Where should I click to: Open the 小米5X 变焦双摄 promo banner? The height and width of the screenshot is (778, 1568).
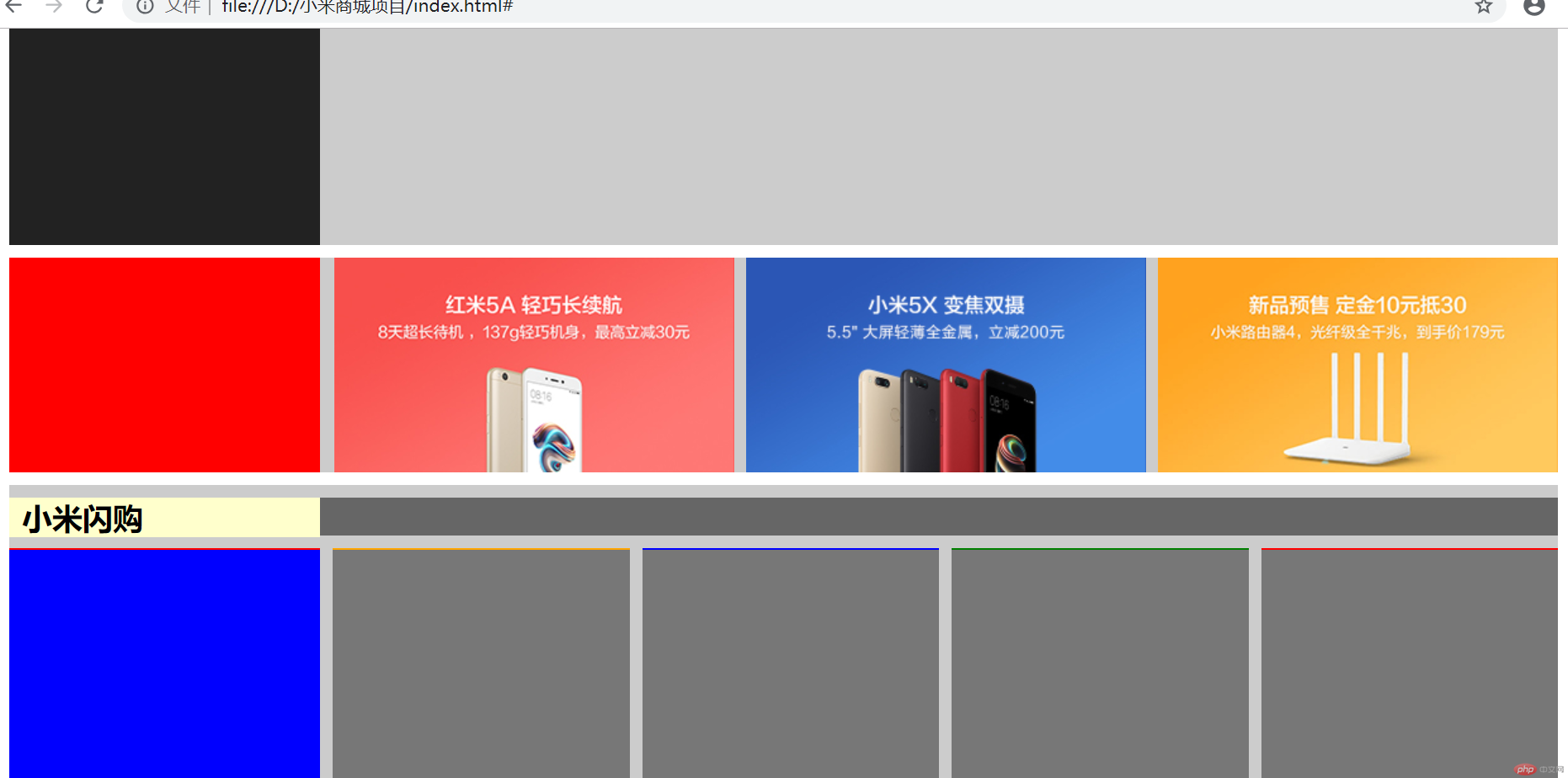coord(946,365)
